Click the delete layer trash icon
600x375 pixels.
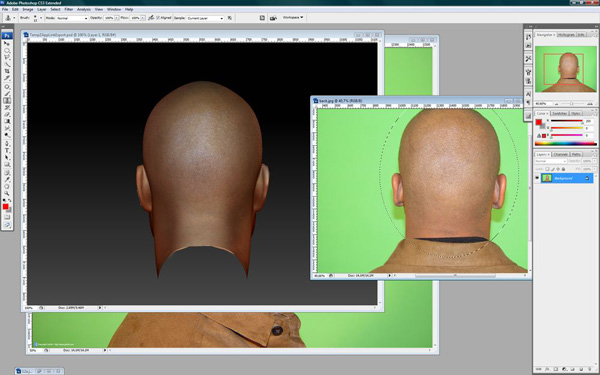(590, 369)
